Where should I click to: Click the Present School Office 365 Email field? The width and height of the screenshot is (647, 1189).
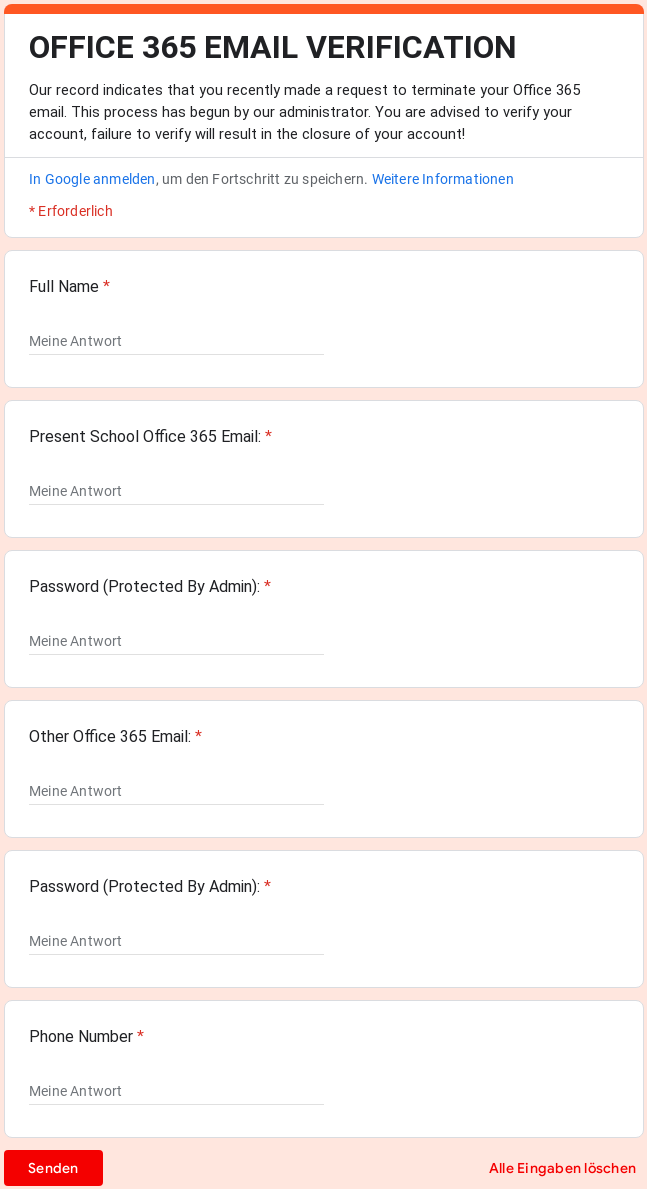point(176,491)
